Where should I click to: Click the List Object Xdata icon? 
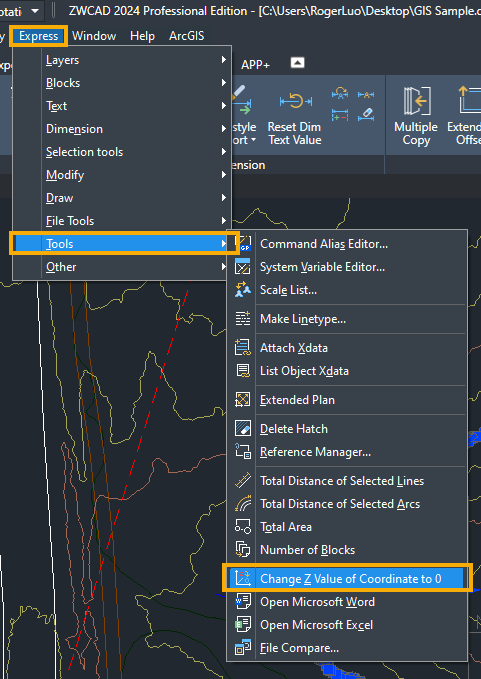(242, 371)
